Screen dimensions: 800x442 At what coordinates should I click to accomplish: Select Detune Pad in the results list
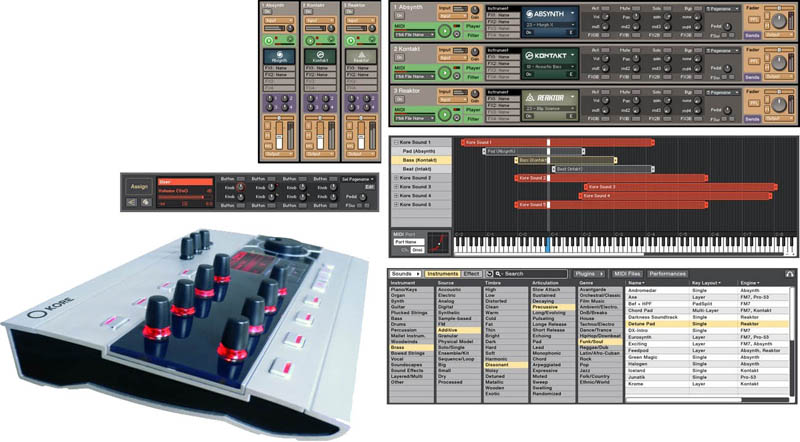708,324
